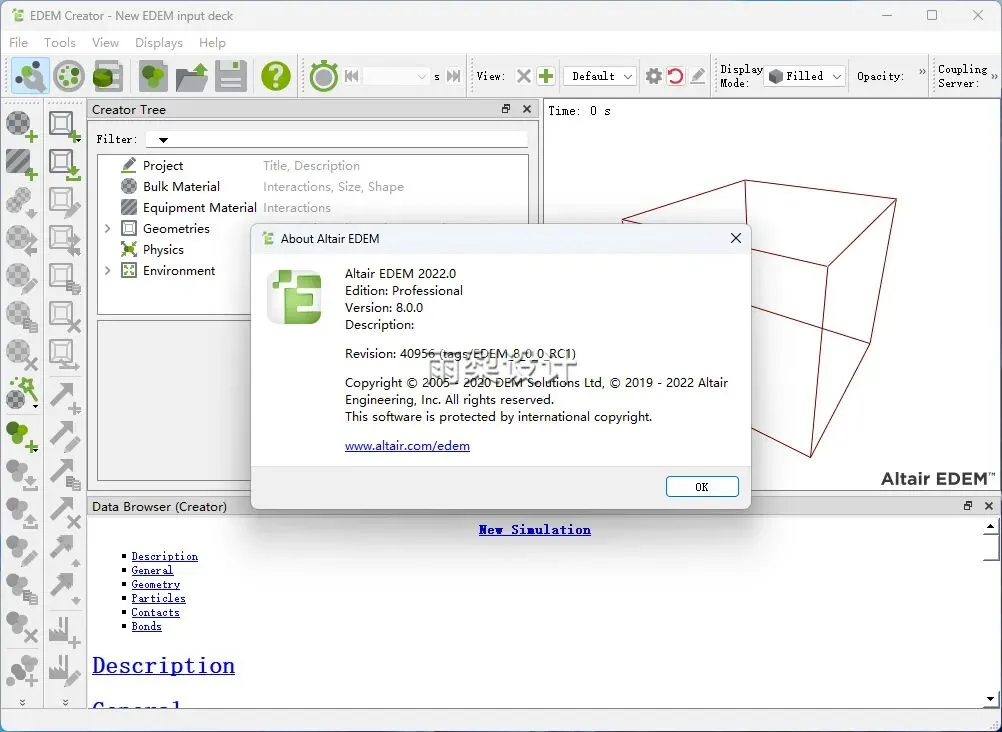Viewport: 1002px width, 732px height.
Task: Open www.altair.com/edem link
Action: pyautogui.click(x=407, y=446)
